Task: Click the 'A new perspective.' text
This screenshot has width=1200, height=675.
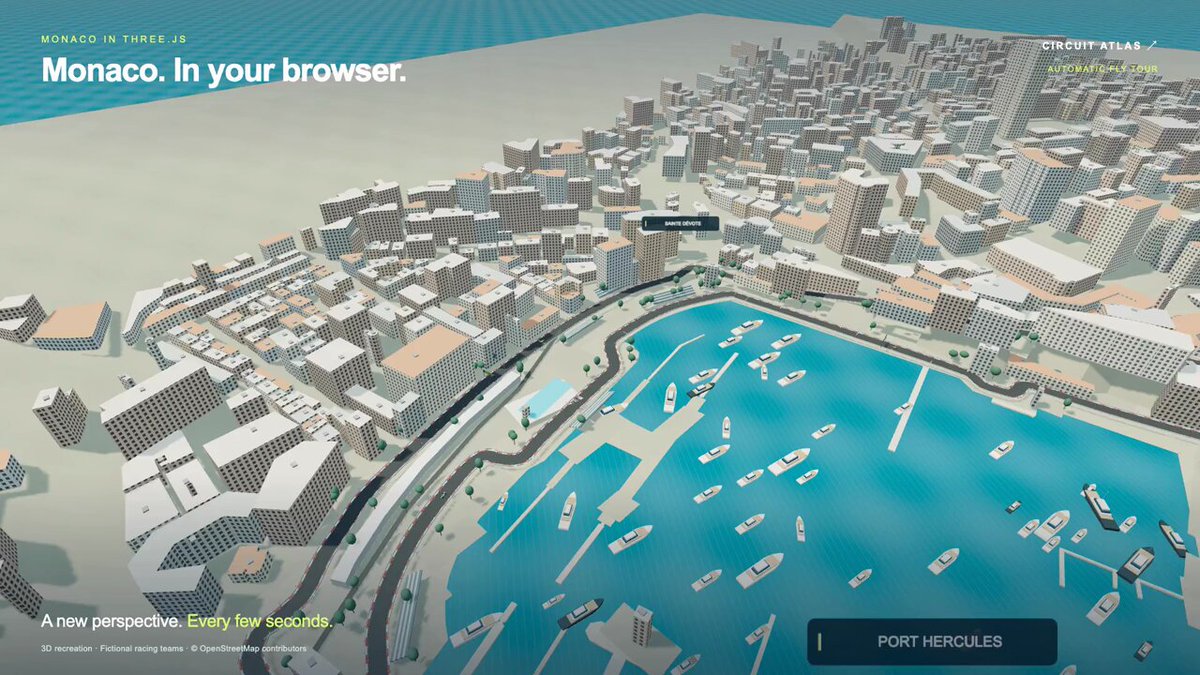Action: click(x=111, y=621)
